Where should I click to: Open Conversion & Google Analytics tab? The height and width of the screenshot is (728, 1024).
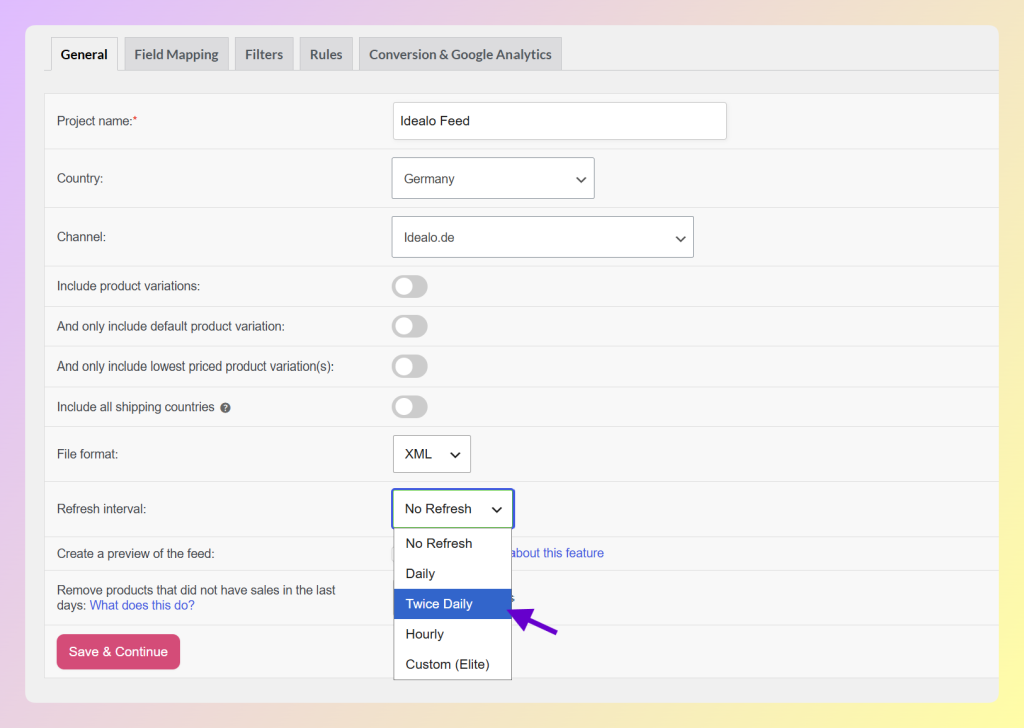pyautogui.click(x=460, y=54)
